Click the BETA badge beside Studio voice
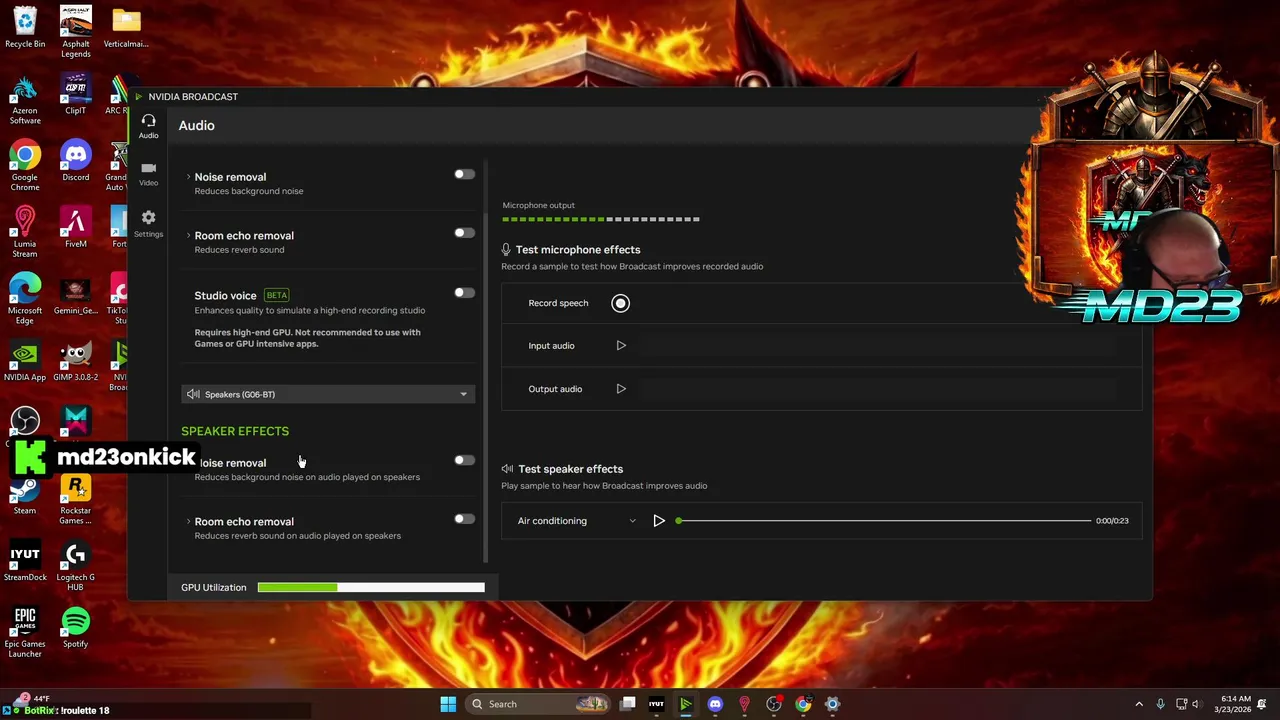Viewport: 1280px width, 720px height. [x=277, y=295]
